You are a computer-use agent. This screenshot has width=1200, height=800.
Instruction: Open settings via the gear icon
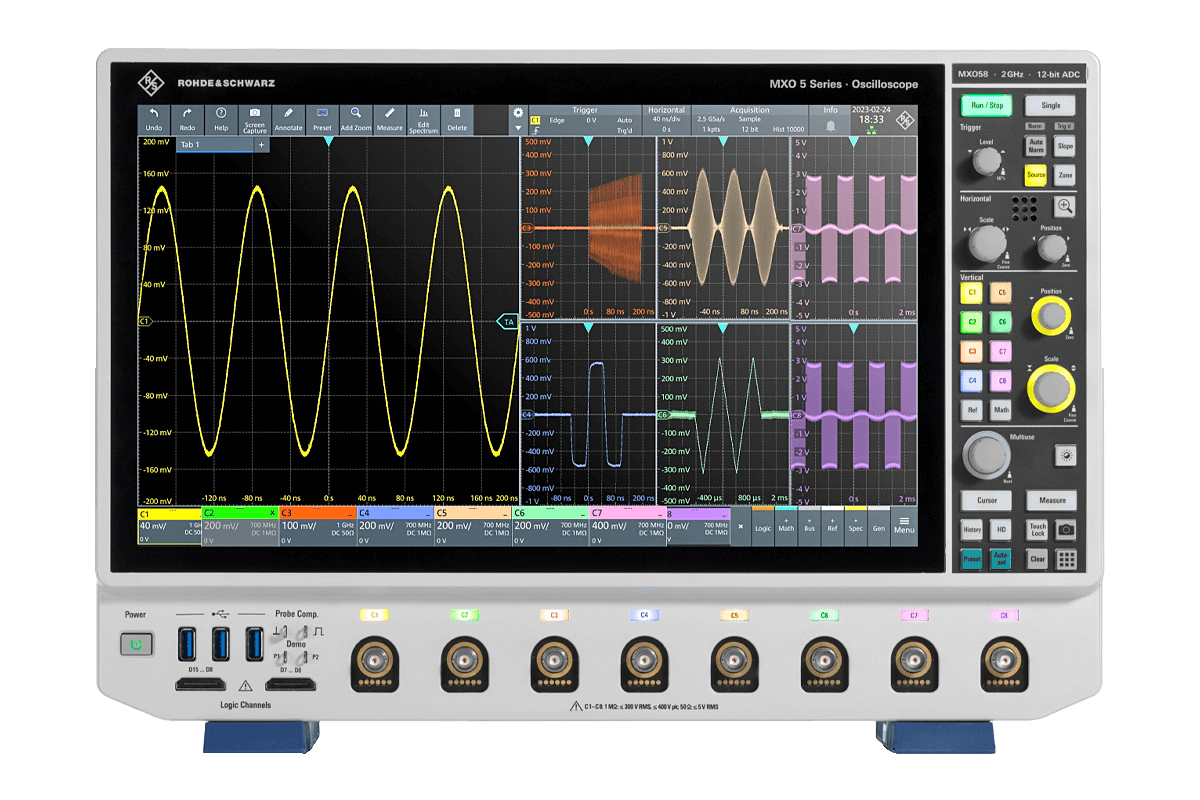[518, 113]
